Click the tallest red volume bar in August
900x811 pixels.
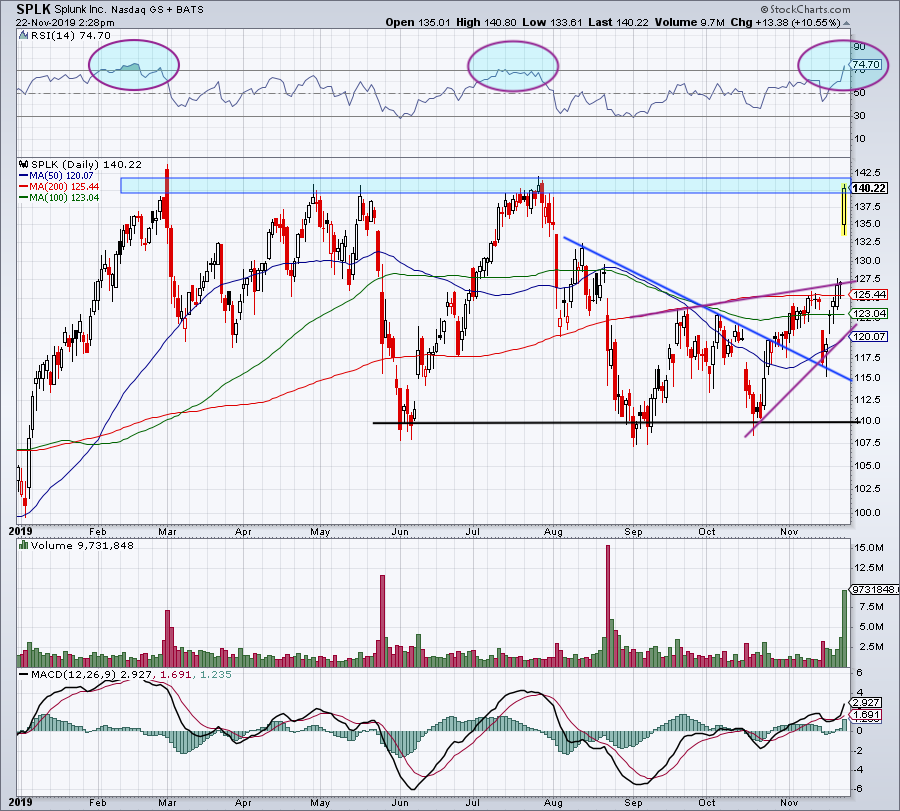tap(608, 606)
